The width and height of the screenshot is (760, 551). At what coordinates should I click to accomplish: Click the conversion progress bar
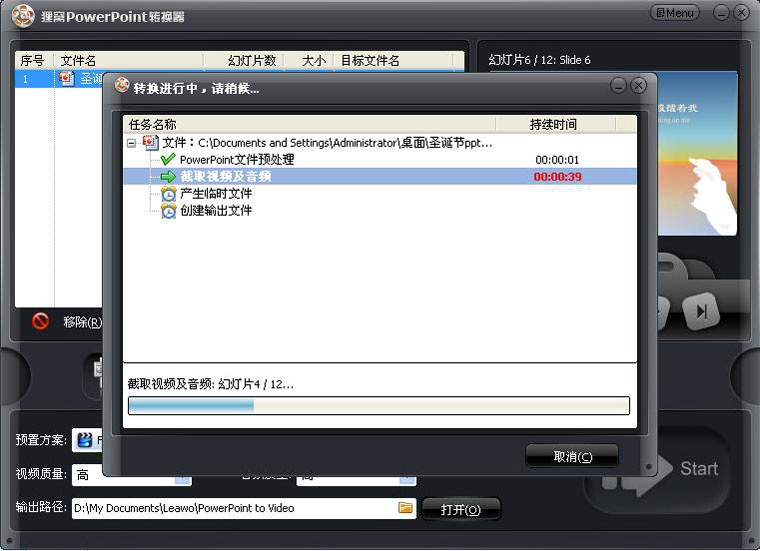pyautogui.click(x=379, y=406)
